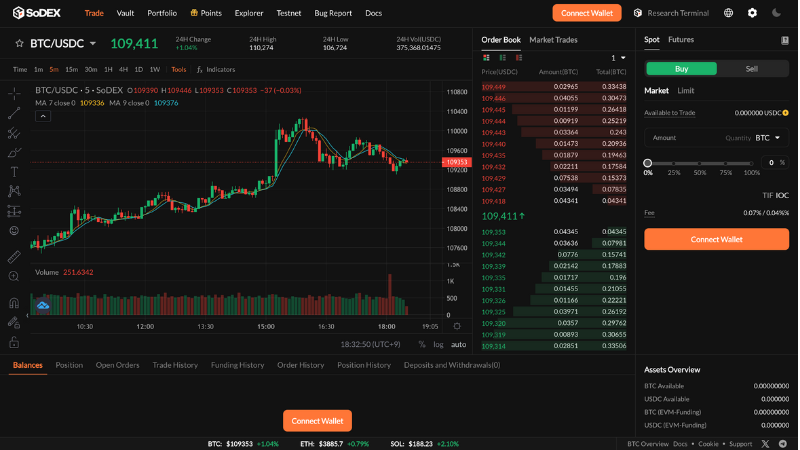Switch to the Market Trades tab
The image size is (800, 450).
(x=553, y=40)
